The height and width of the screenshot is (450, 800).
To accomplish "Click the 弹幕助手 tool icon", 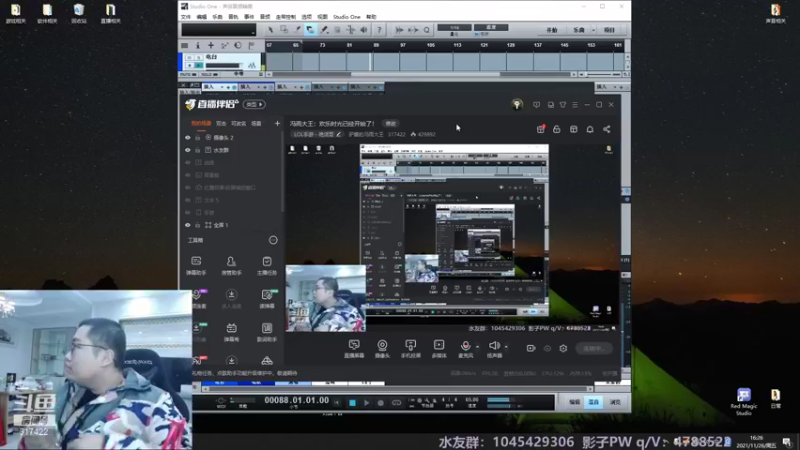I will [x=196, y=266].
